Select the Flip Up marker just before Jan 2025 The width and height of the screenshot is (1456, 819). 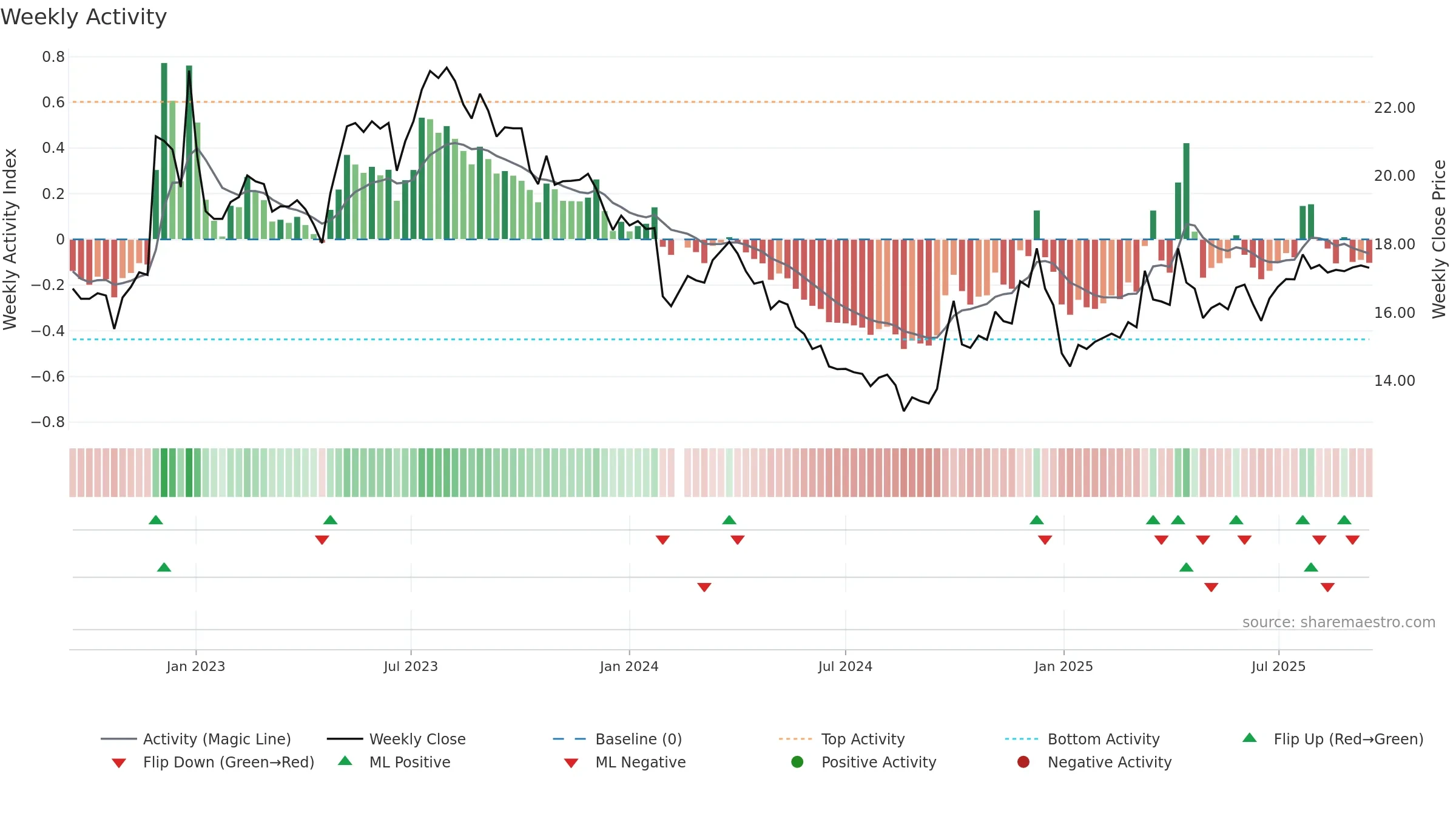tap(1037, 520)
